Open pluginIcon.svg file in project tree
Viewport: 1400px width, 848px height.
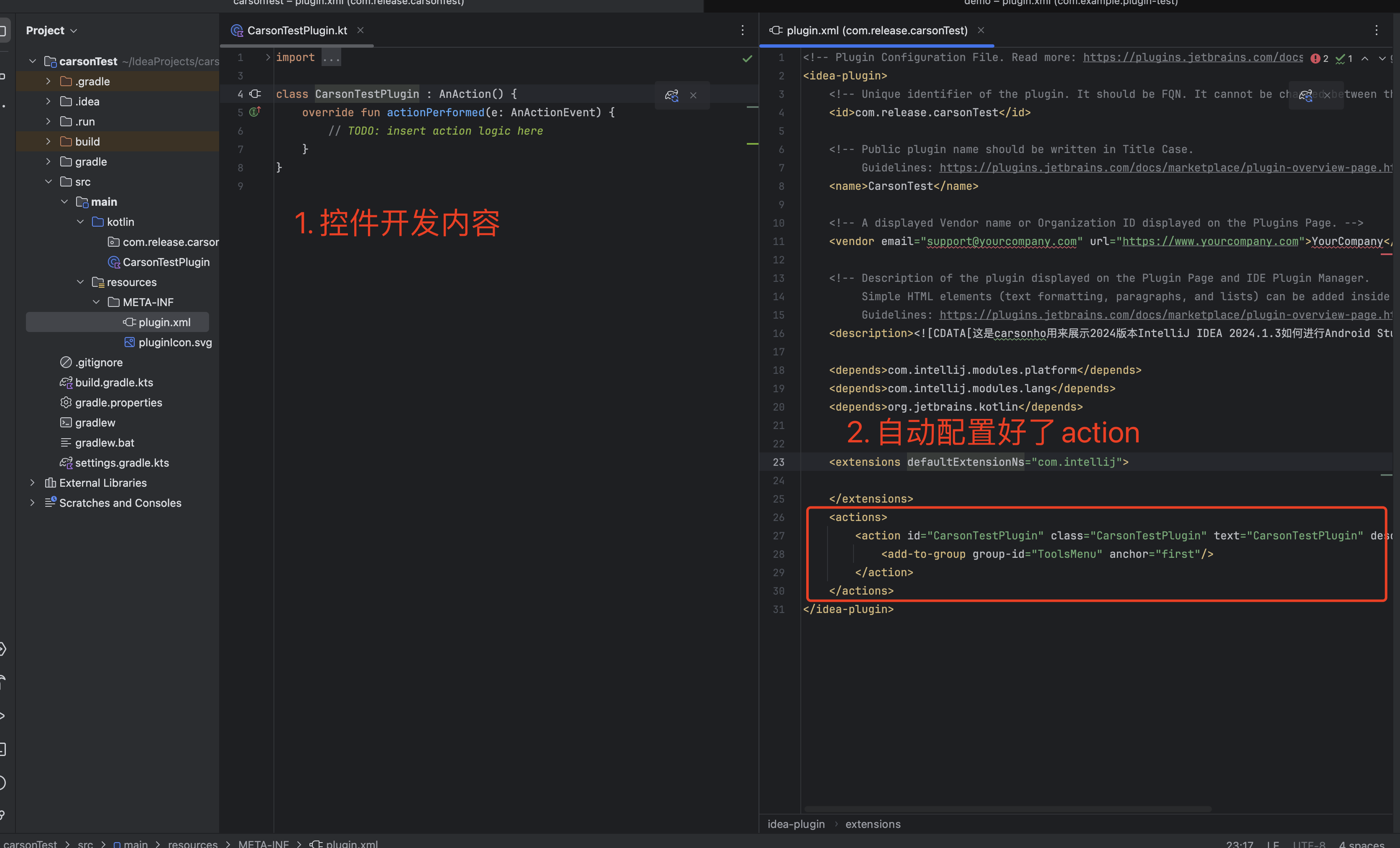[x=174, y=342]
